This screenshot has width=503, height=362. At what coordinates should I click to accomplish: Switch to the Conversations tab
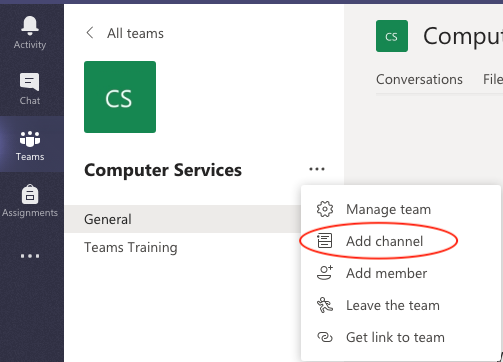click(419, 80)
